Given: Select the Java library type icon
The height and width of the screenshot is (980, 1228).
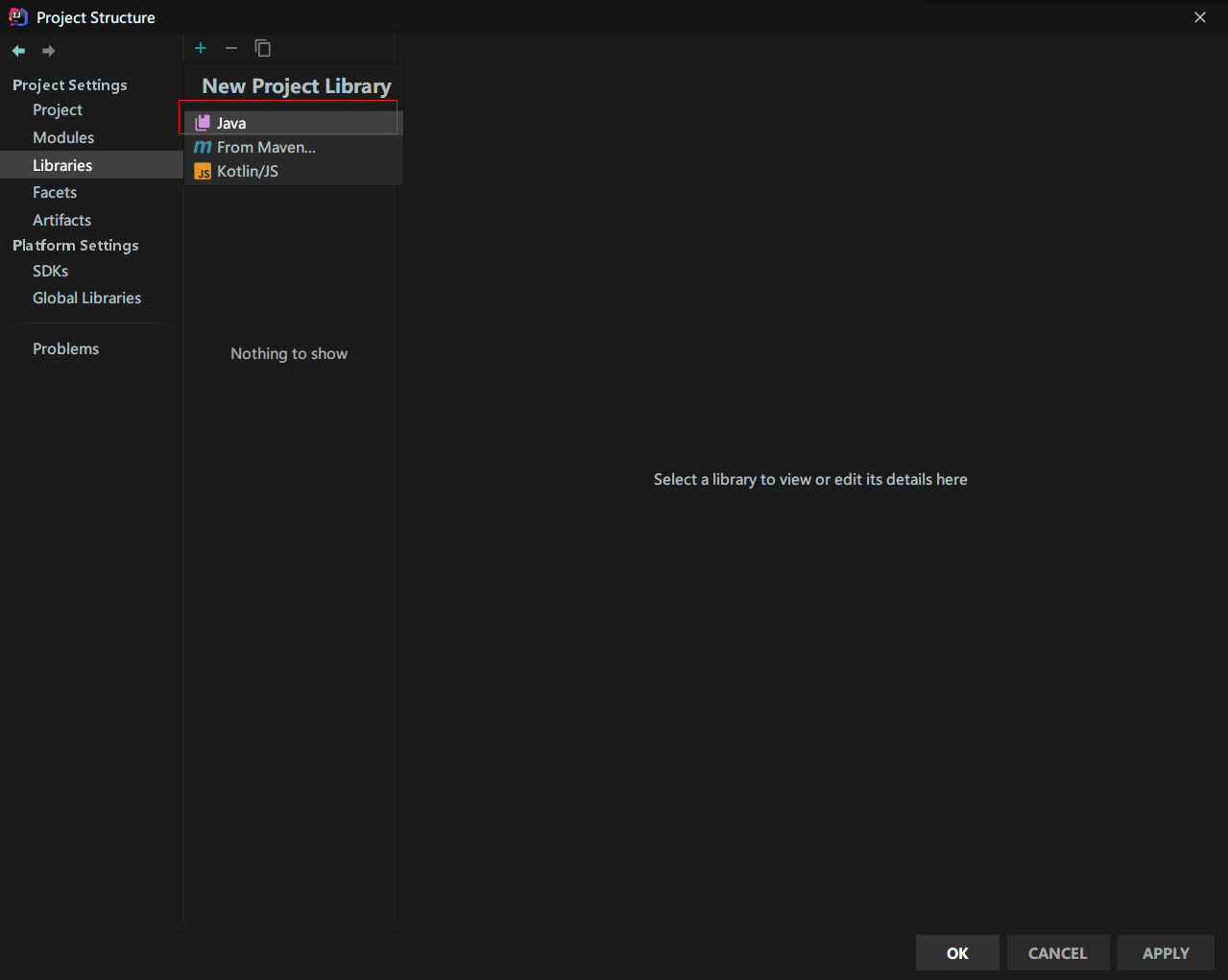Looking at the screenshot, I should pos(203,122).
